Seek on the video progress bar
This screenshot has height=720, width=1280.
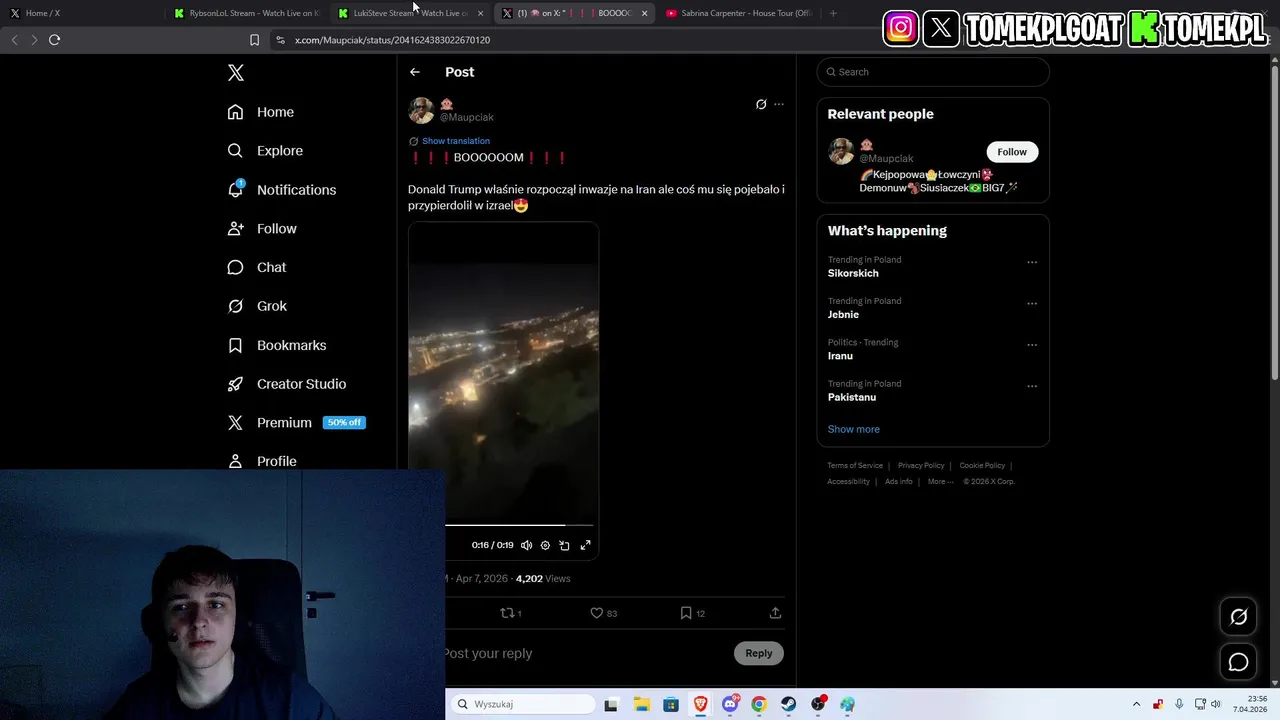click(x=519, y=524)
